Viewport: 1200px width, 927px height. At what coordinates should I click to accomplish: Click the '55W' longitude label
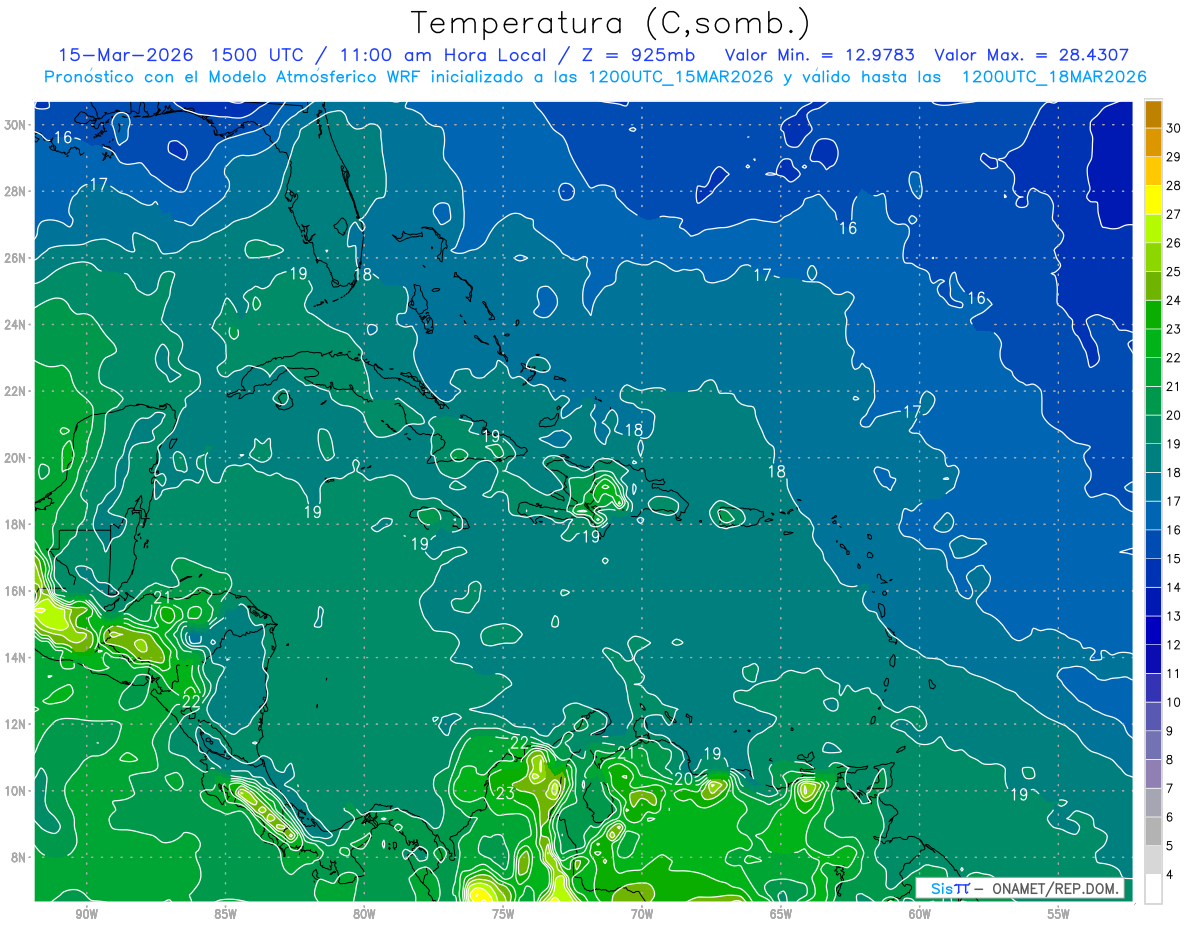point(1058,914)
